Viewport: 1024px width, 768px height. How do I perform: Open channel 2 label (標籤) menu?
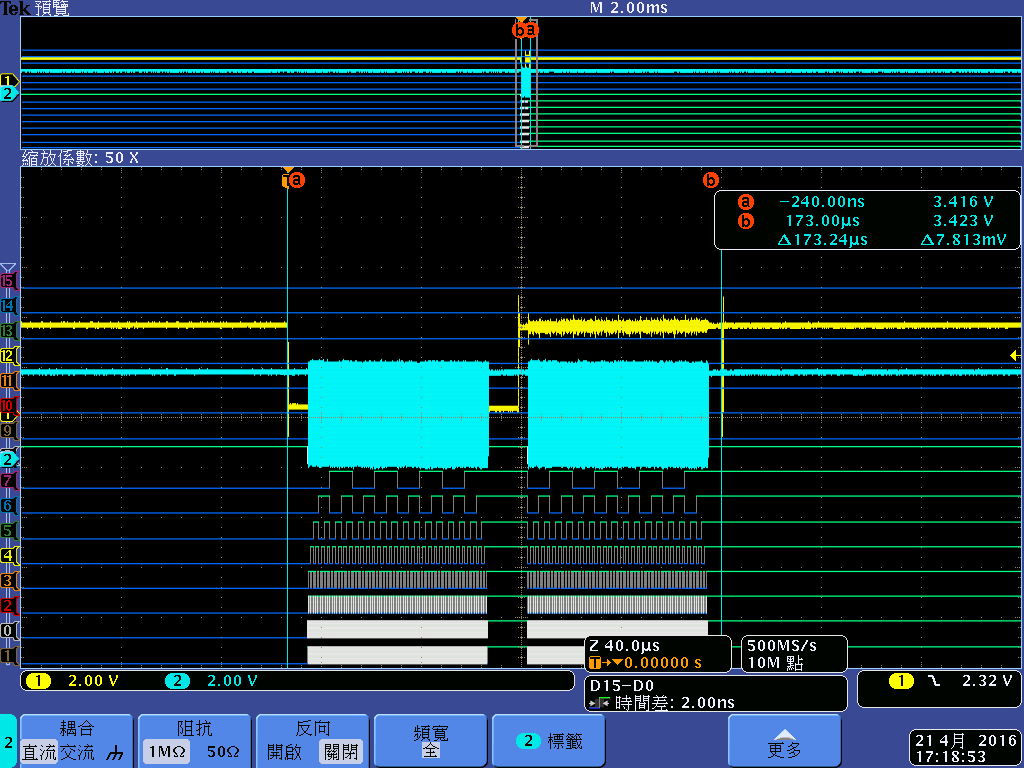click(549, 741)
